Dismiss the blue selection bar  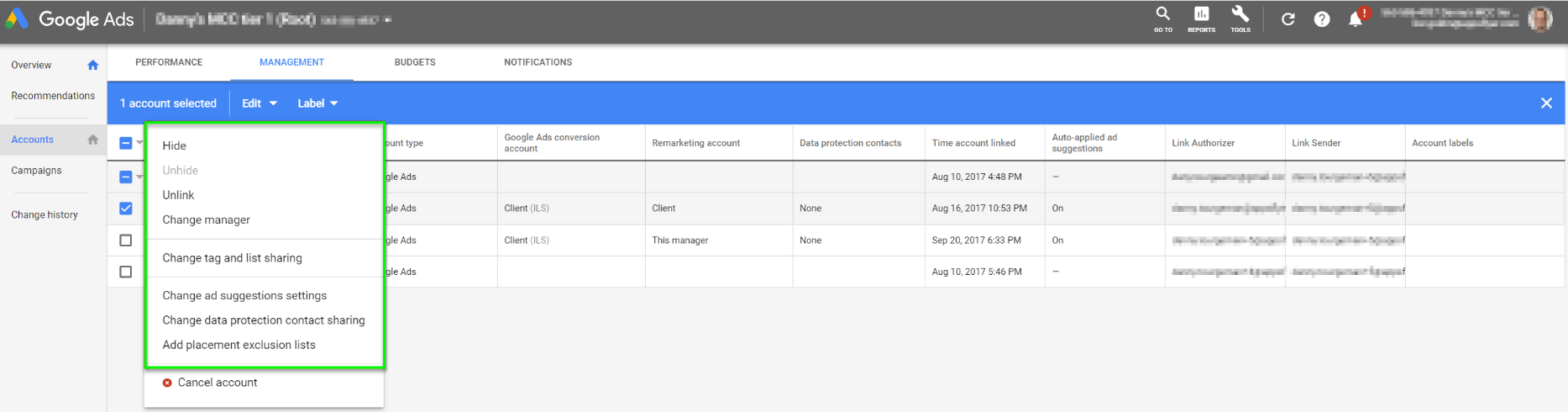pos(1546,103)
